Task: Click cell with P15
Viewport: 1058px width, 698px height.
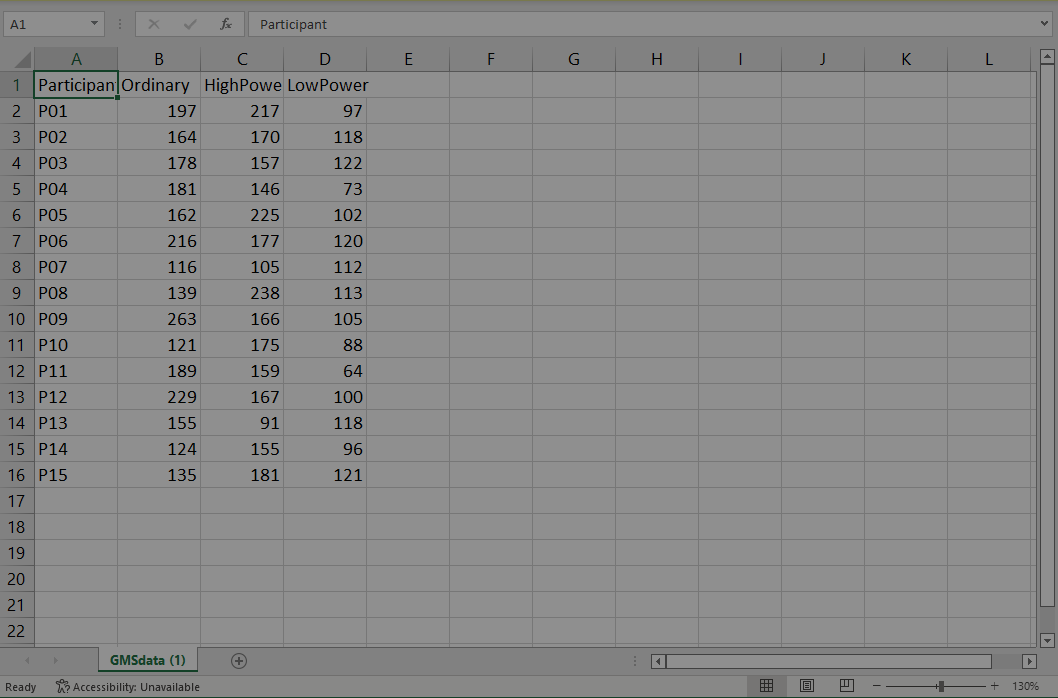Action: click(x=76, y=475)
